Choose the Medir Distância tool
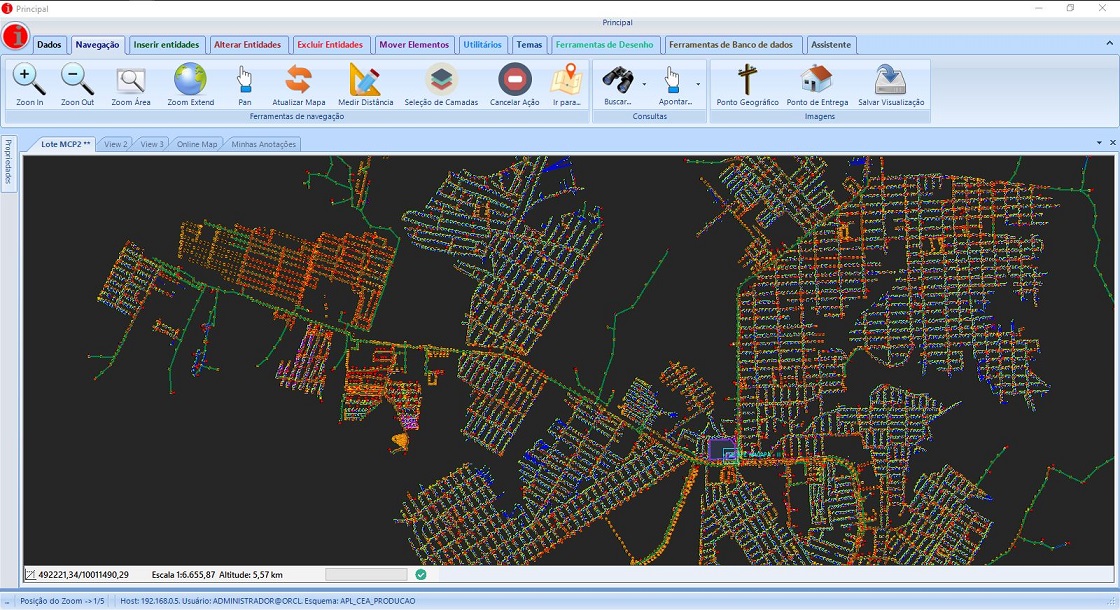 (365, 80)
